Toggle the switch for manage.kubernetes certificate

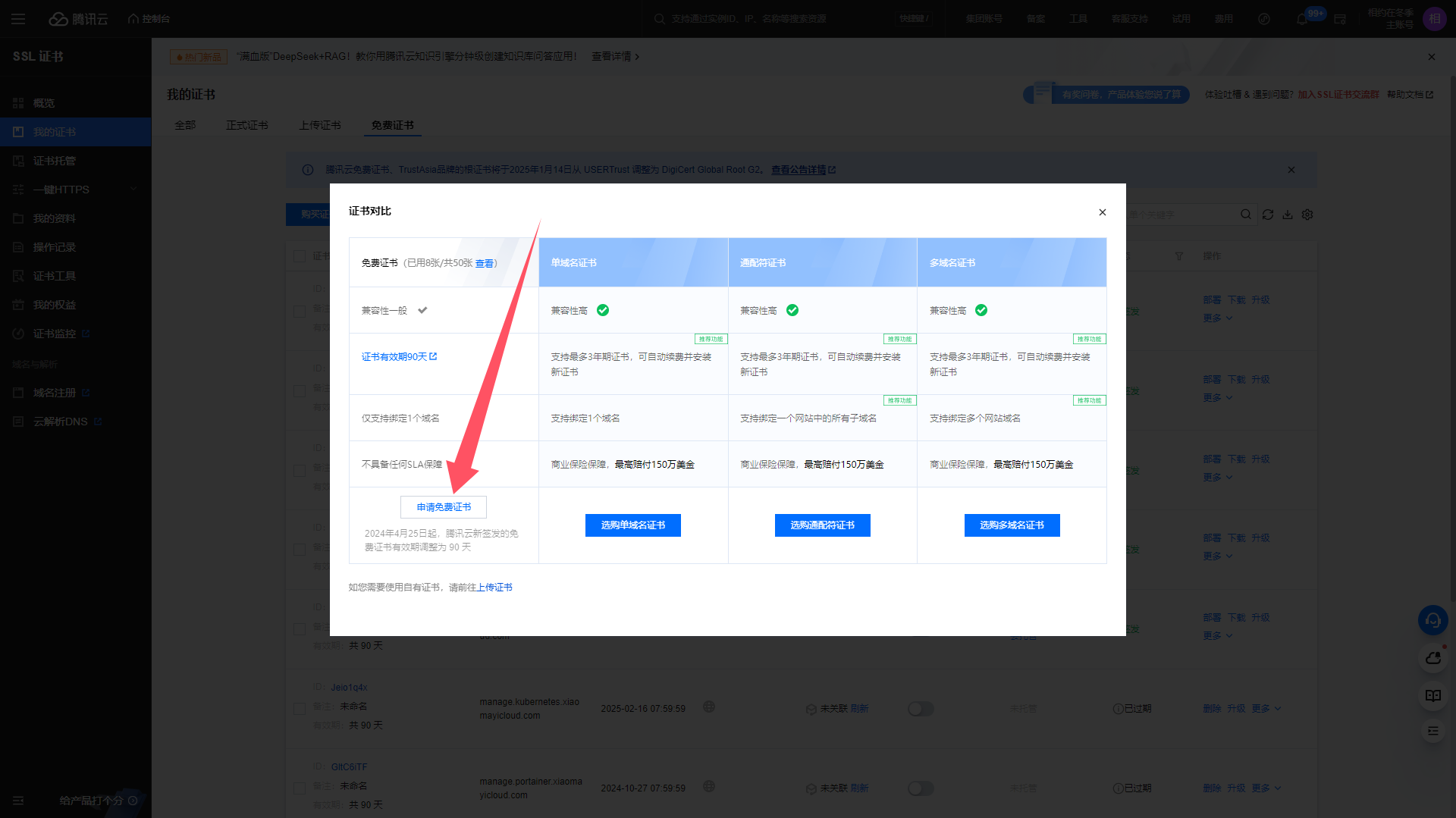921,709
